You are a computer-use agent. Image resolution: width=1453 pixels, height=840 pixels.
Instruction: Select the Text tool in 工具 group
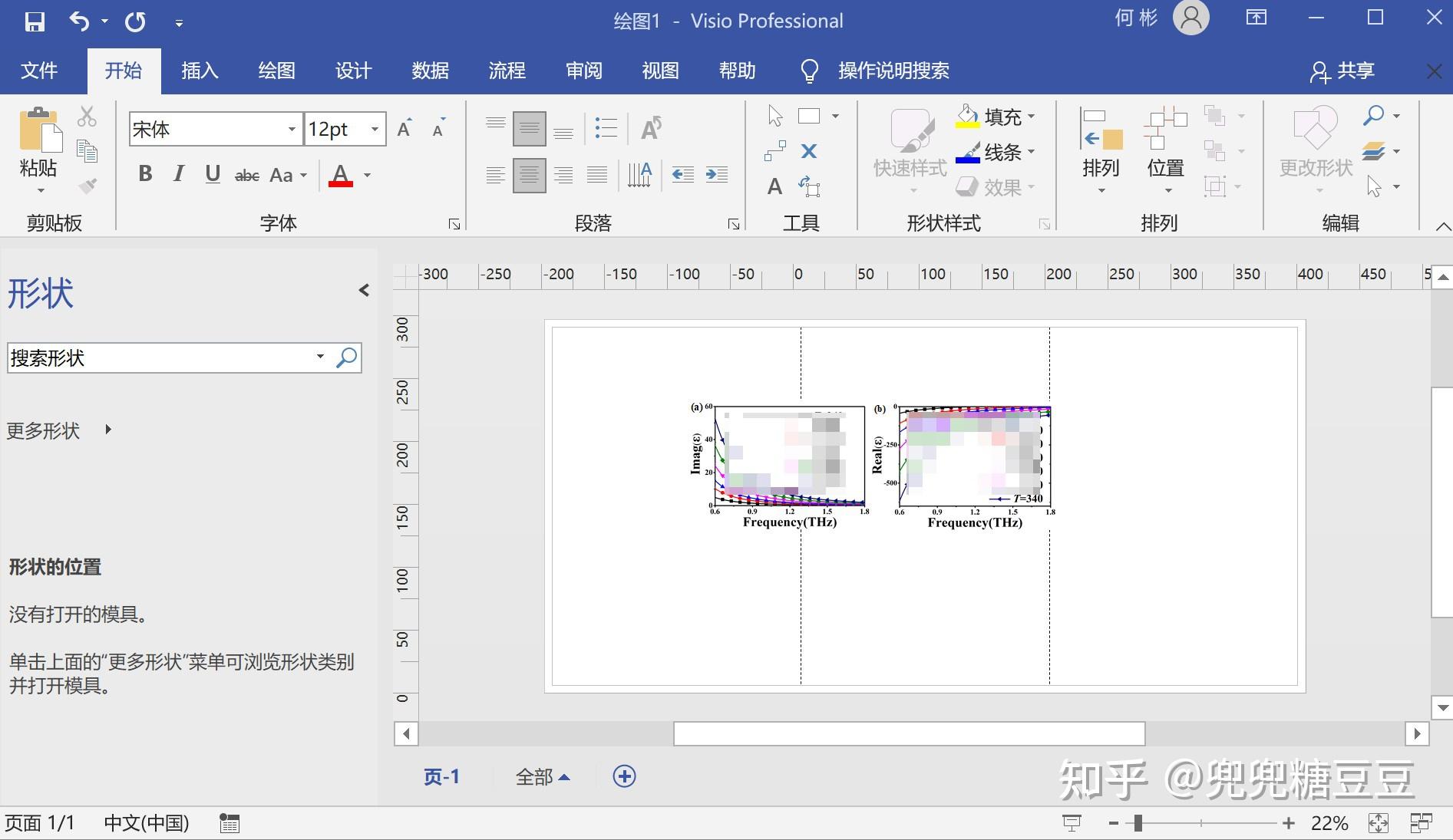pos(774,186)
